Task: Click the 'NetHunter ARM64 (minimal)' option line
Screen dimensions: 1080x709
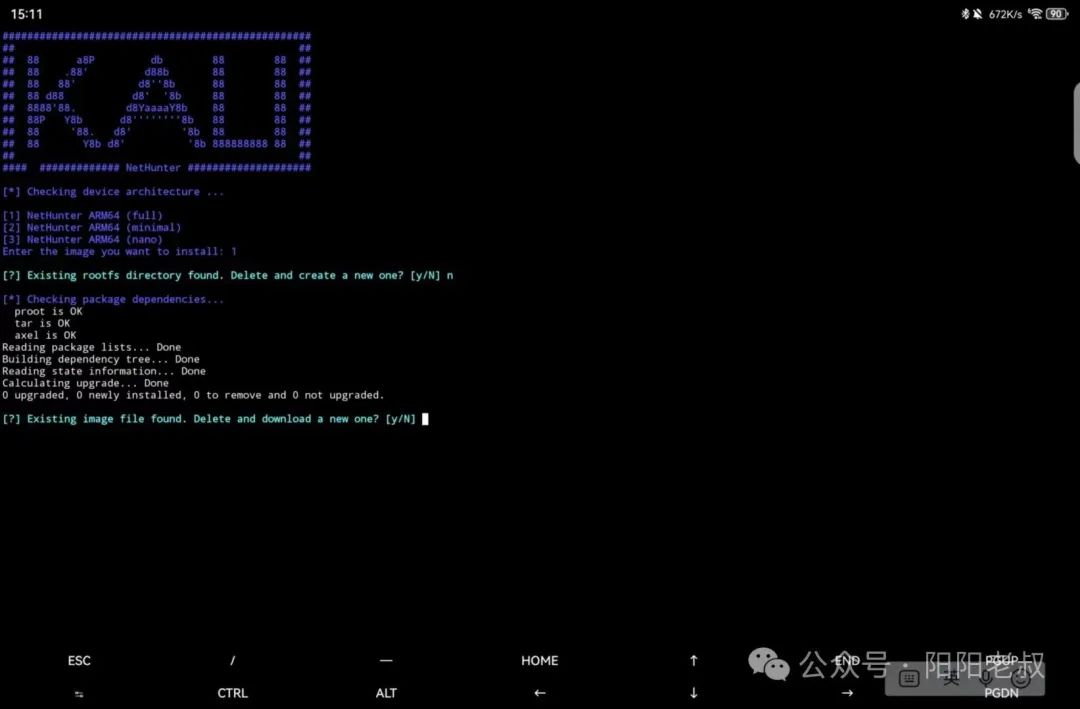Action: 92,227
